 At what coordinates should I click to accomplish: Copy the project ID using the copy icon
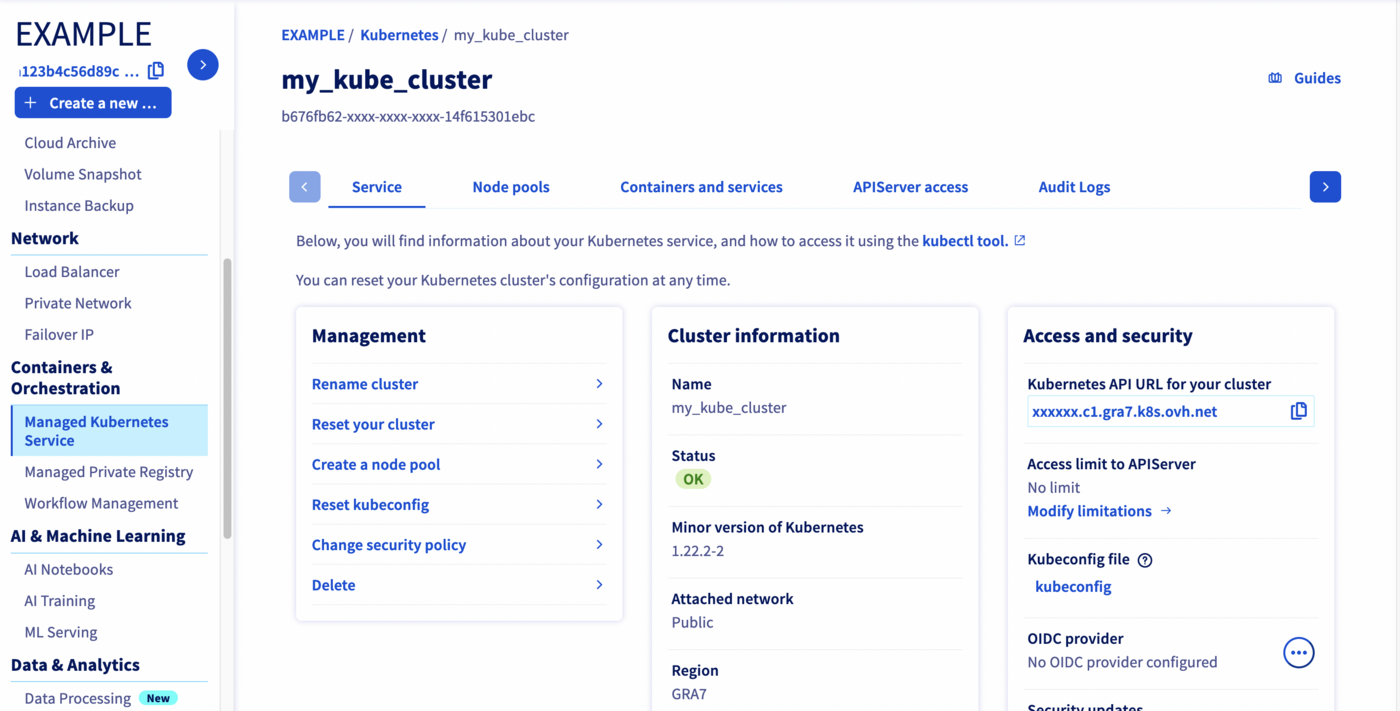[156, 71]
